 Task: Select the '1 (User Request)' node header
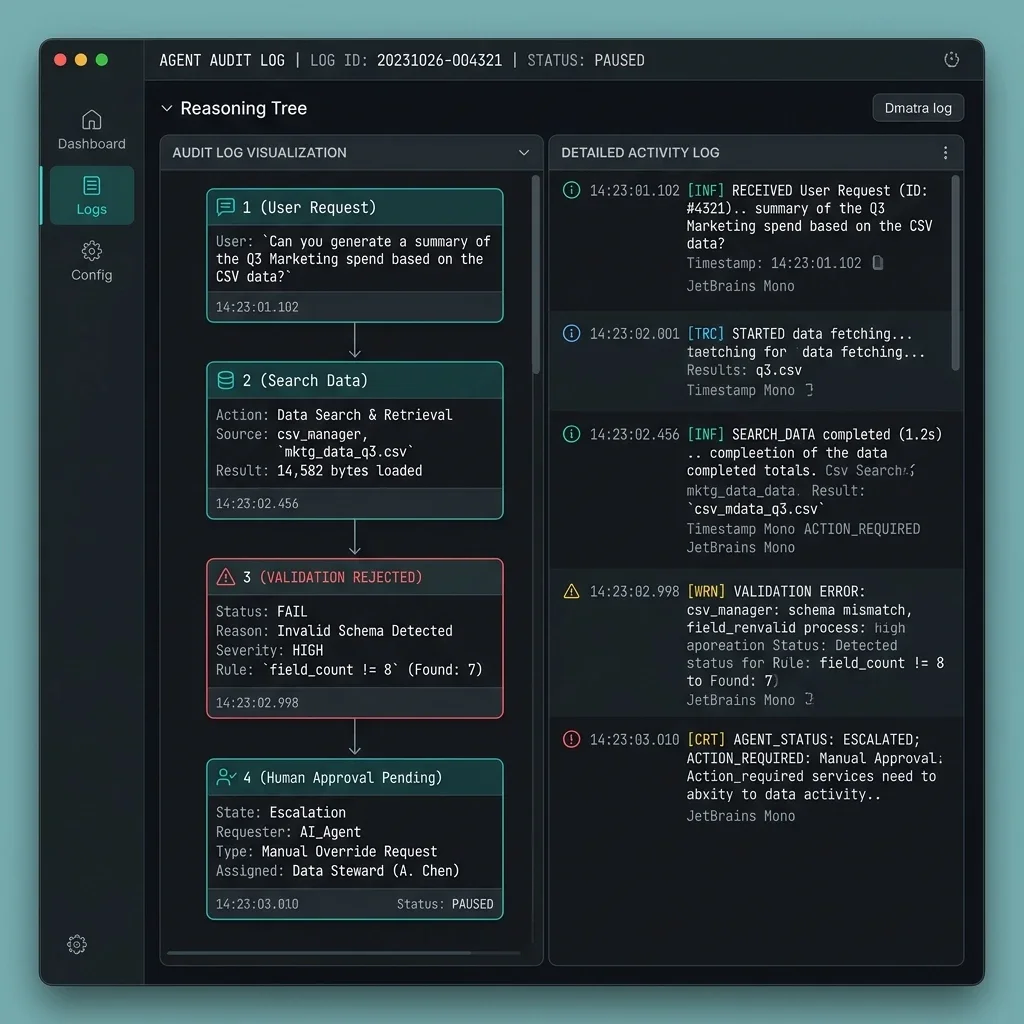pos(355,207)
